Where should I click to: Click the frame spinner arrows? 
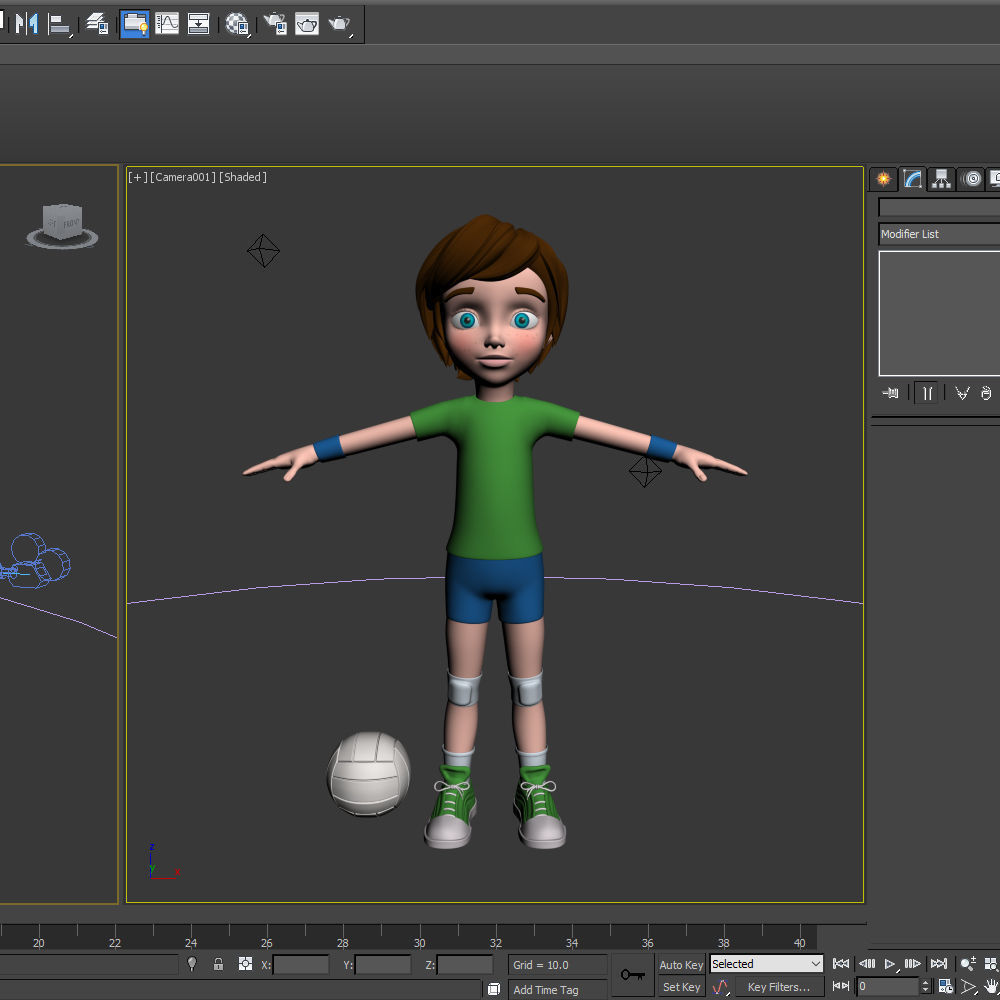pyautogui.click(x=927, y=987)
